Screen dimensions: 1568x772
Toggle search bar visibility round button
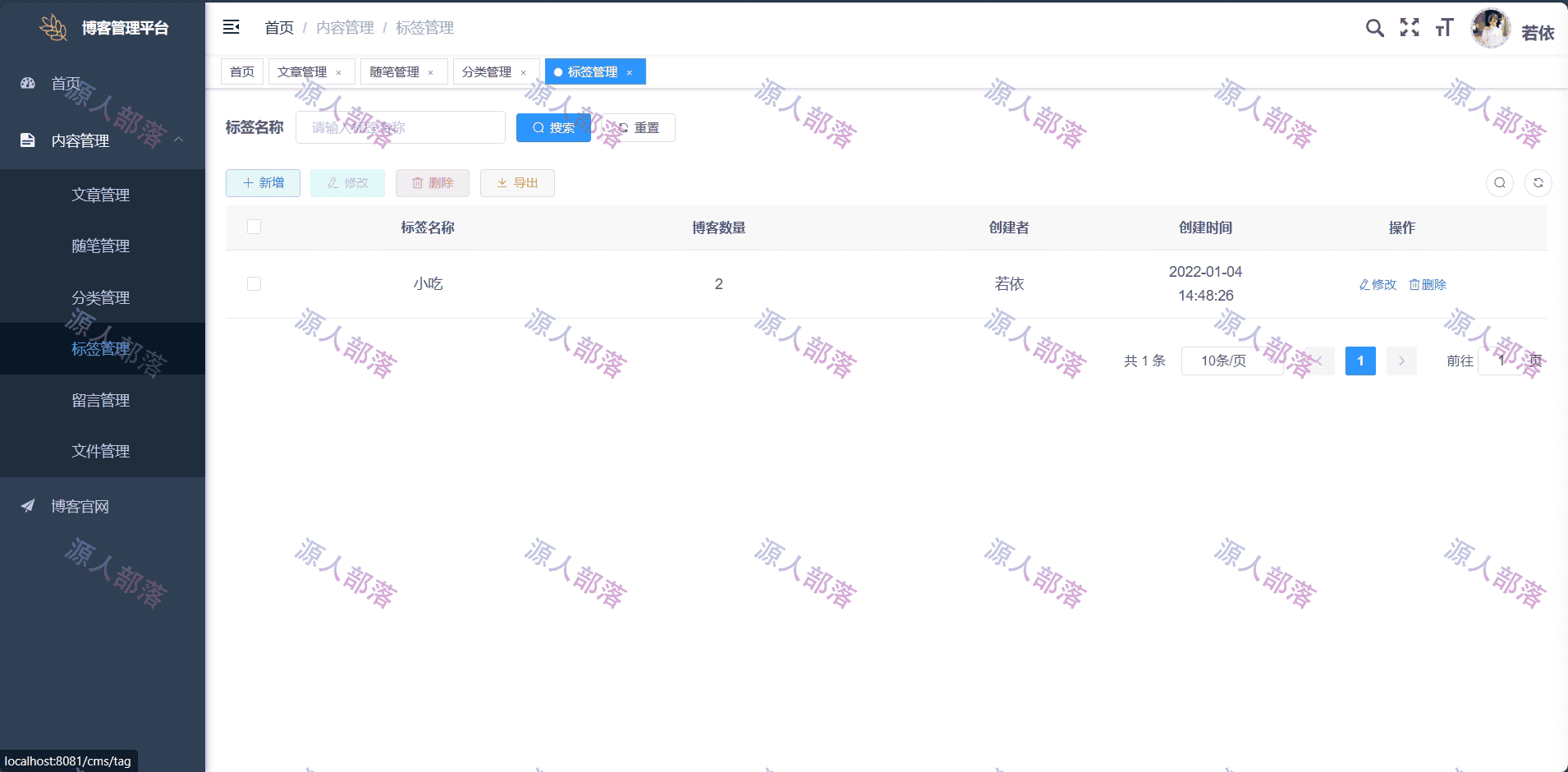(1500, 183)
